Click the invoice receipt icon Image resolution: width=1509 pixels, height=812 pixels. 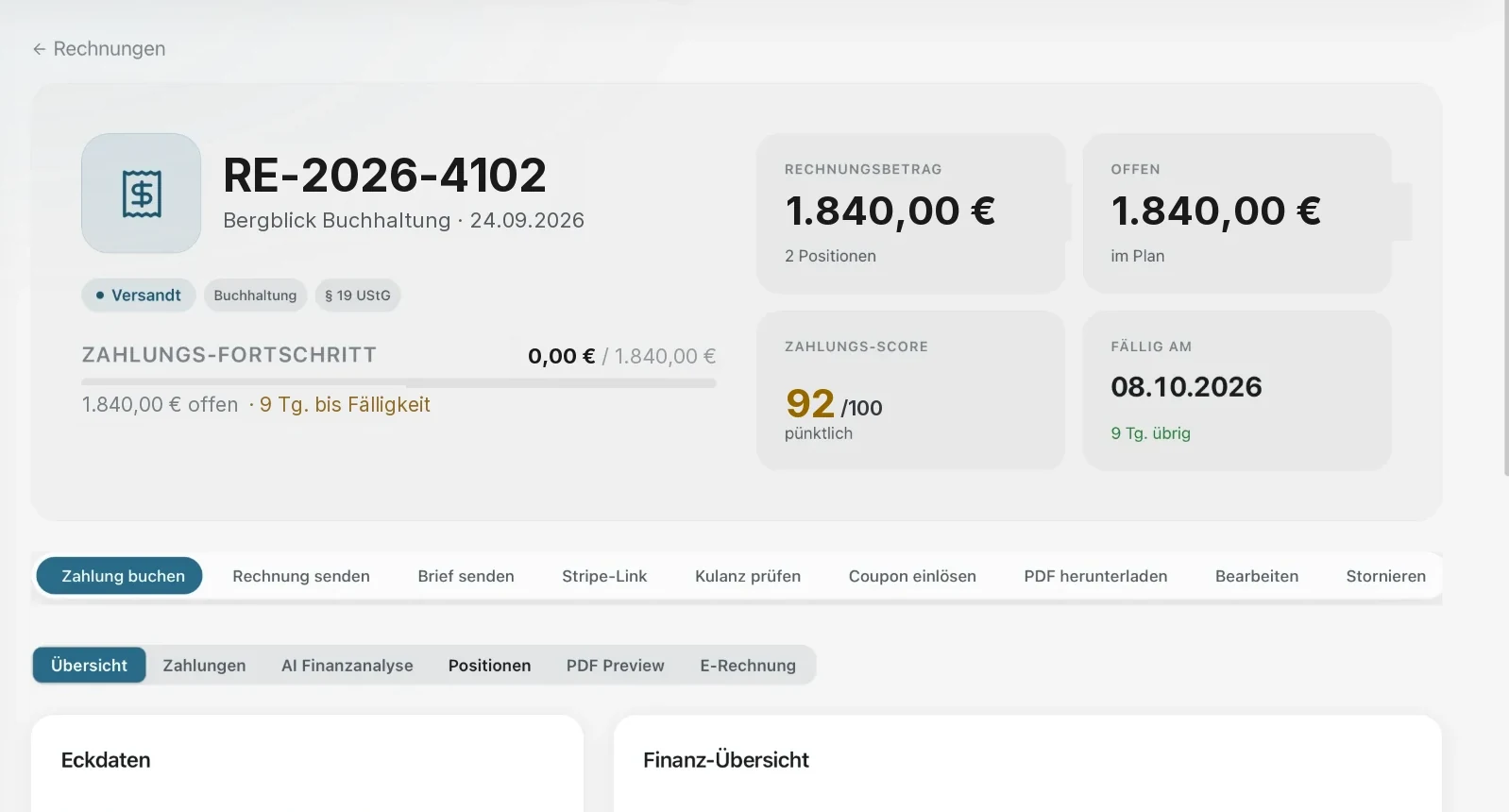[142, 194]
